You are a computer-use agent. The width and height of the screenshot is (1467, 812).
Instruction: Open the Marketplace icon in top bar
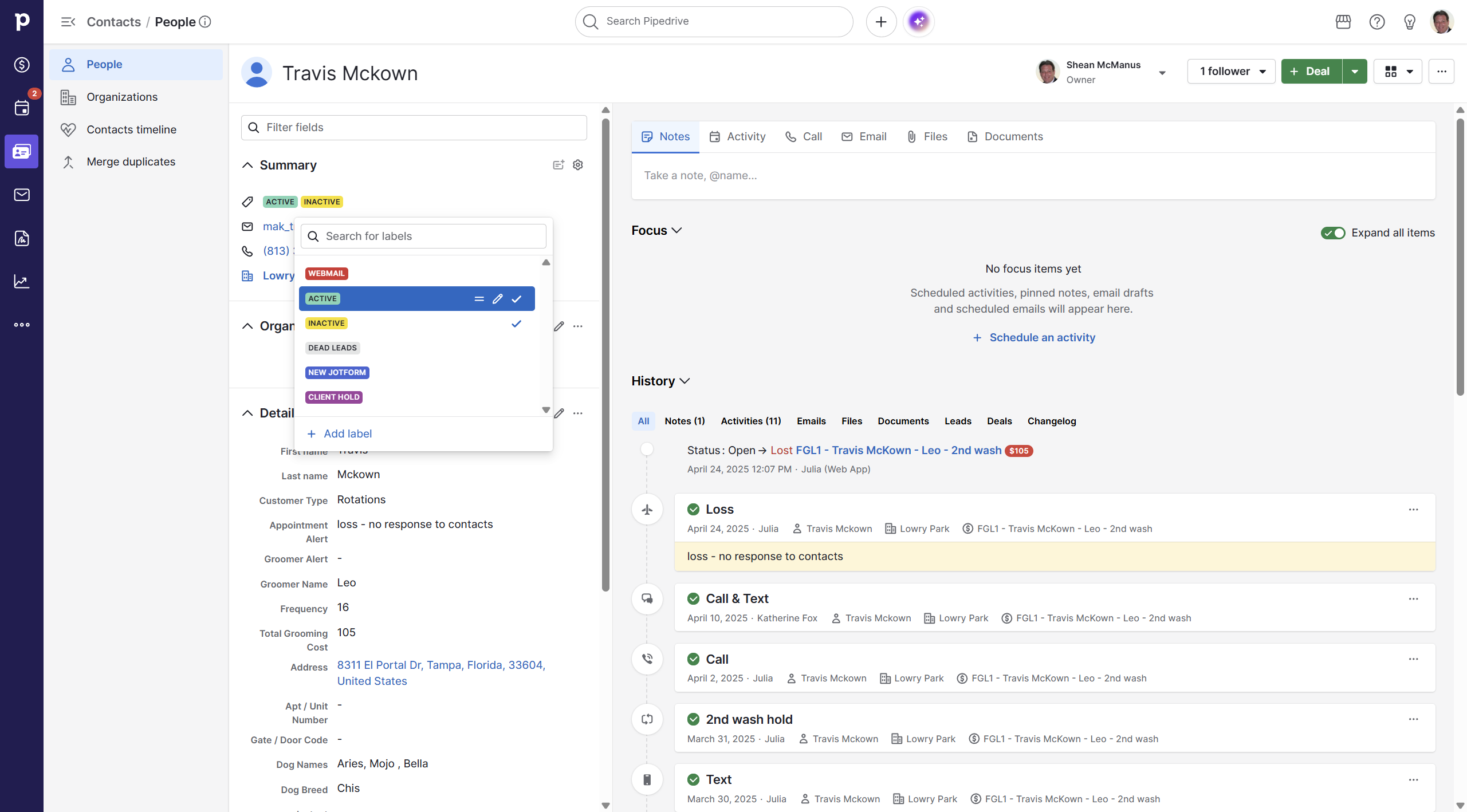tap(1343, 22)
